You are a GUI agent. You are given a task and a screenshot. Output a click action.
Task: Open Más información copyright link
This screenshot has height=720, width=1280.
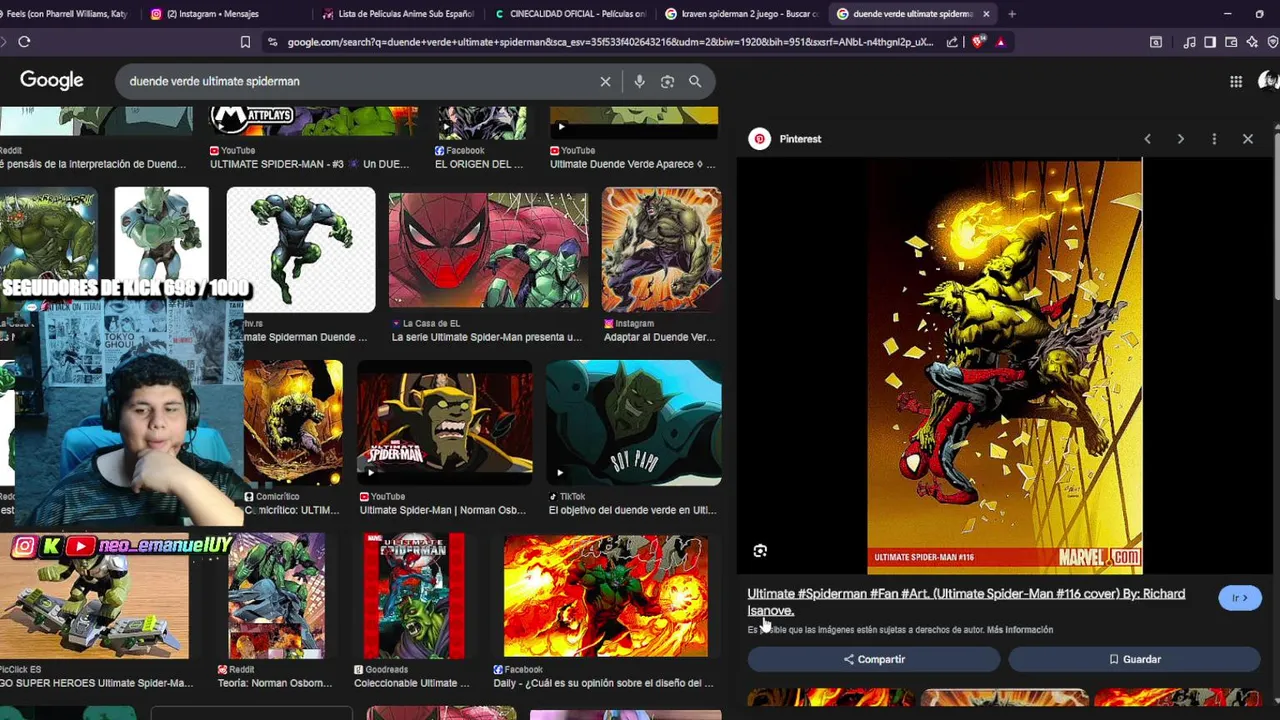click(1020, 630)
